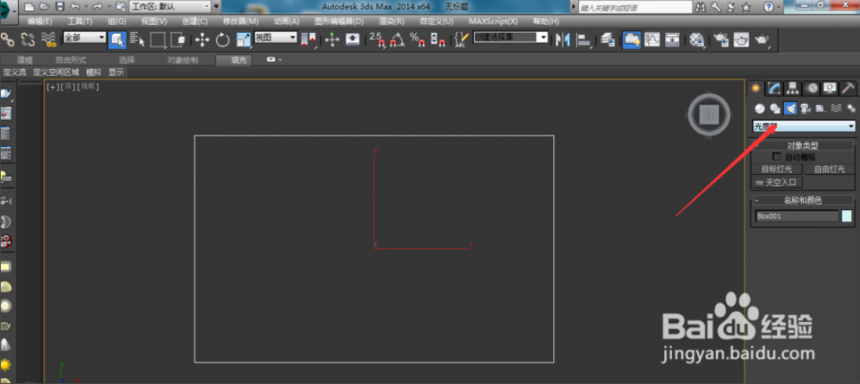The width and height of the screenshot is (860, 384).
Task: Open the 工具(T) menu
Action: 80,21
